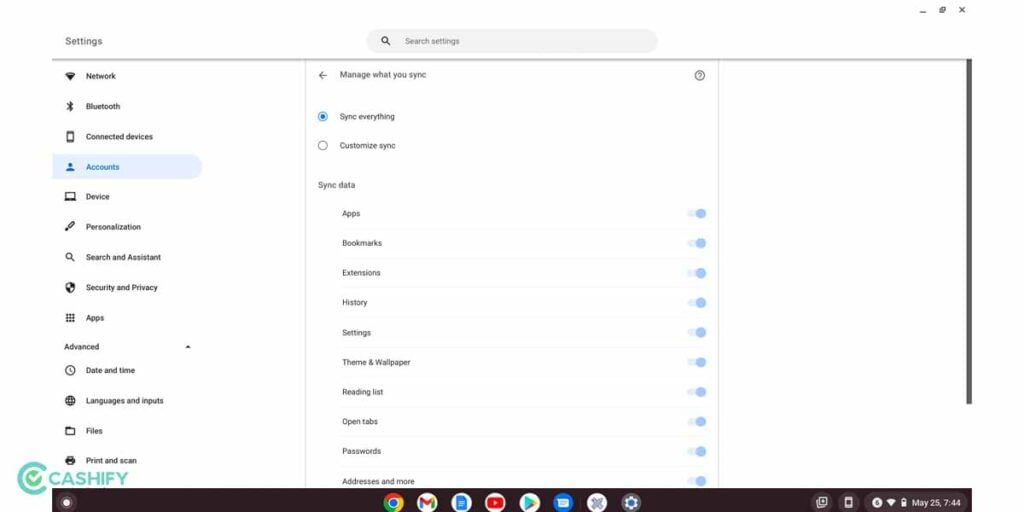Toggle the Passwords sync switch
This screenshot has width=1024, height=512.
[697, 451]
